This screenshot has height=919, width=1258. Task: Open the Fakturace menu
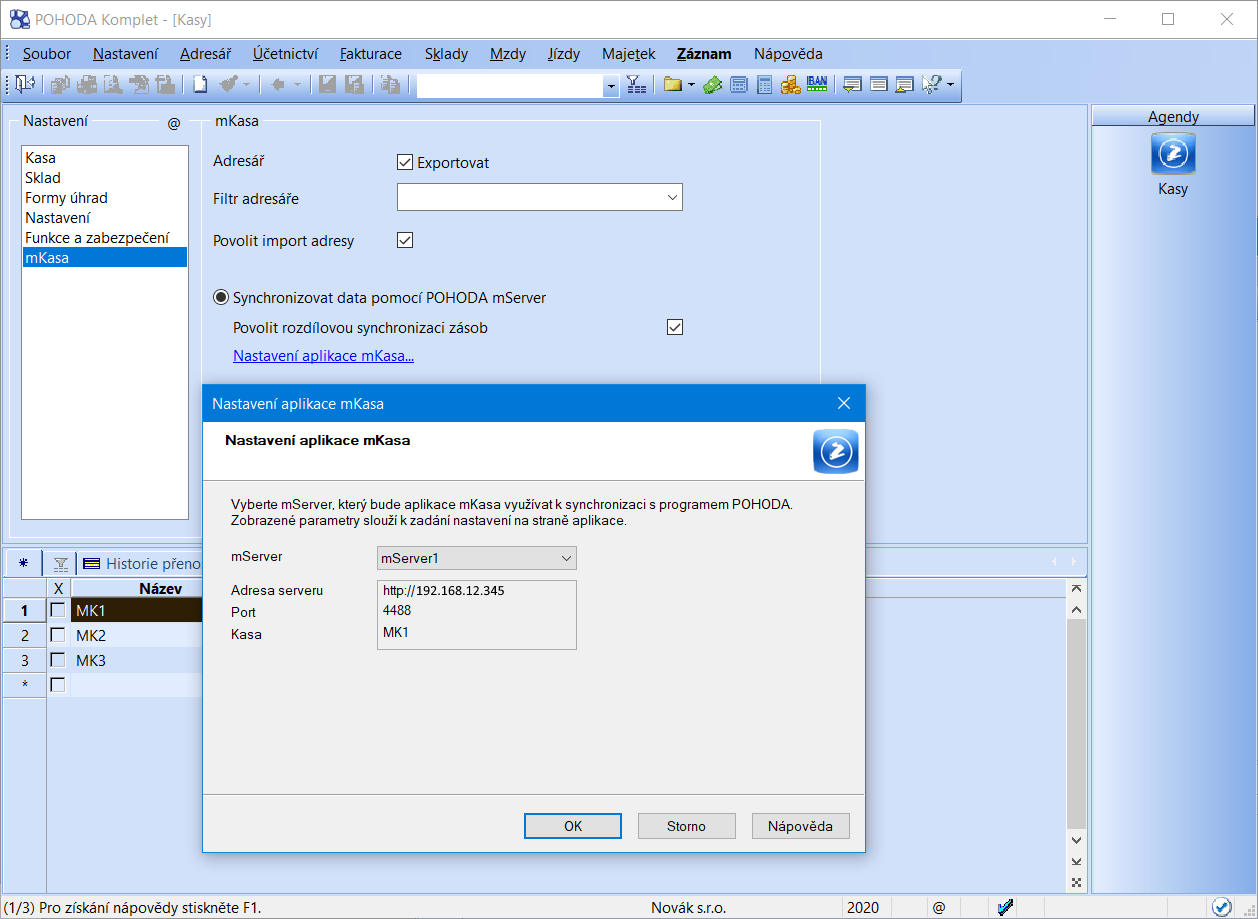(x=370, y=54)
